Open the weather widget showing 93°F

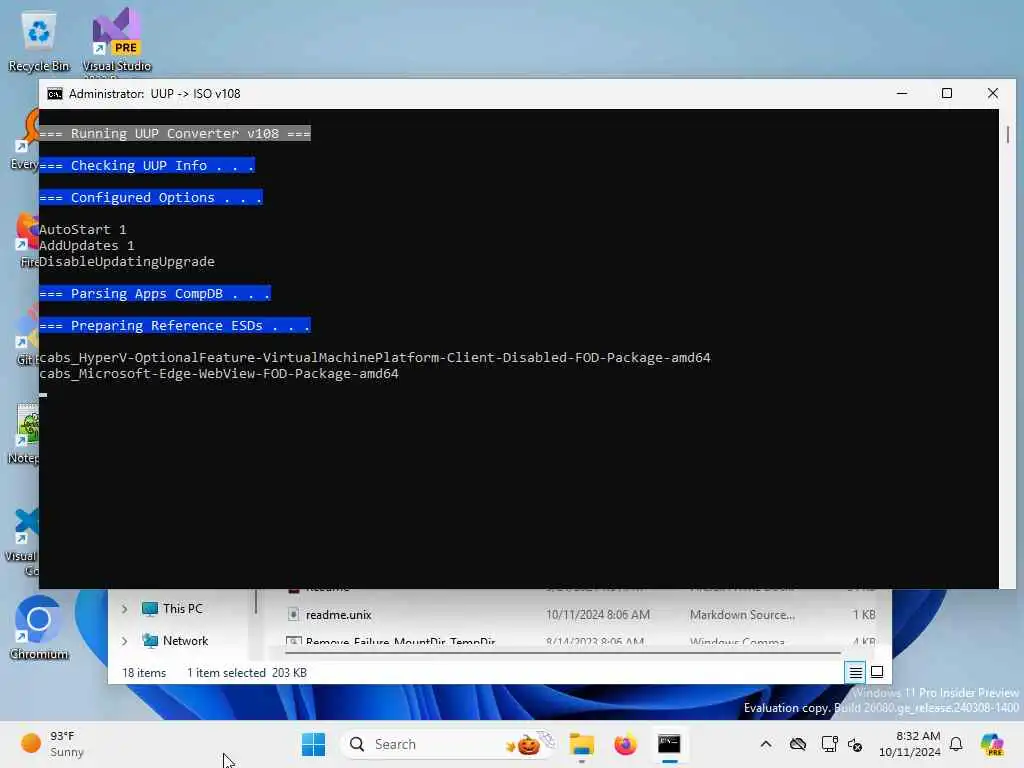point(53,744)
